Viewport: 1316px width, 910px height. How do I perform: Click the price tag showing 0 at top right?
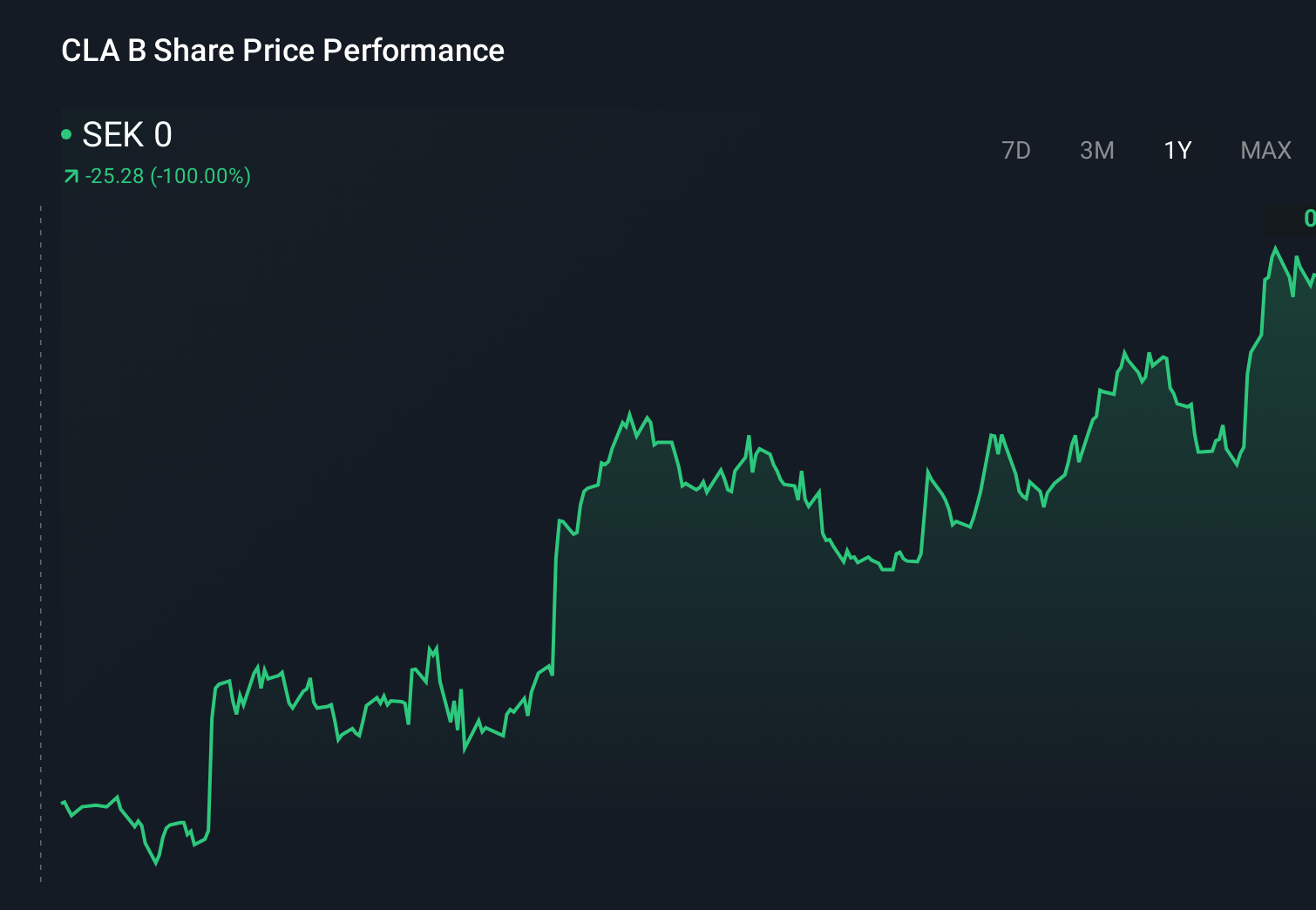tap(1307, 220)
